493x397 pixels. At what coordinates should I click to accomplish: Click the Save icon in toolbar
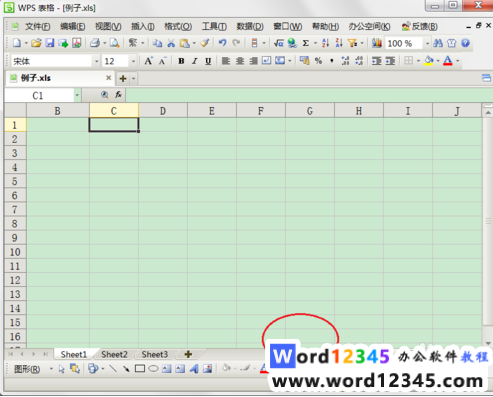click(50, 43)
